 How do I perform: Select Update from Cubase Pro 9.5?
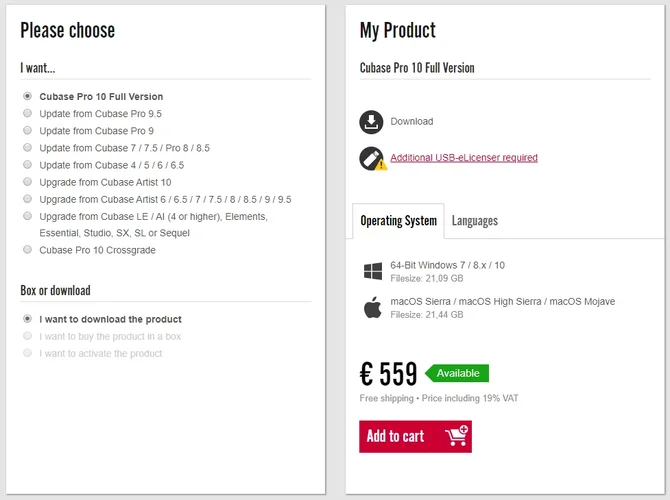27,114
